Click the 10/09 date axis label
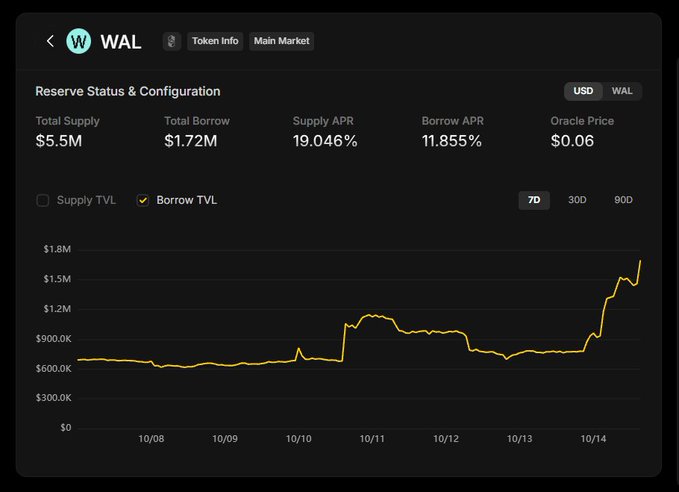Image resolution: width=679 pixels, height=492 pixels. coord(225,439)
